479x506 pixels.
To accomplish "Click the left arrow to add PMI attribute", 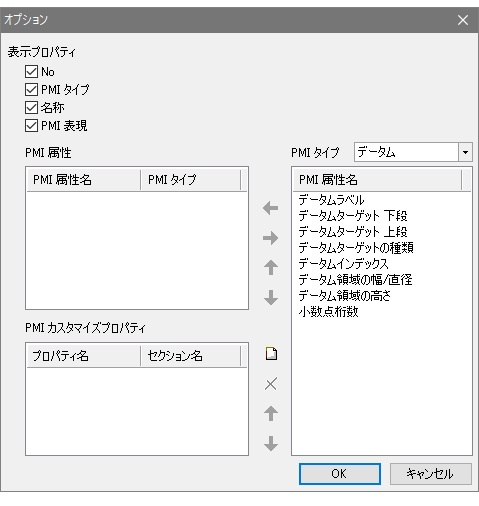I will pyautogui.click(x=270, y=208).
